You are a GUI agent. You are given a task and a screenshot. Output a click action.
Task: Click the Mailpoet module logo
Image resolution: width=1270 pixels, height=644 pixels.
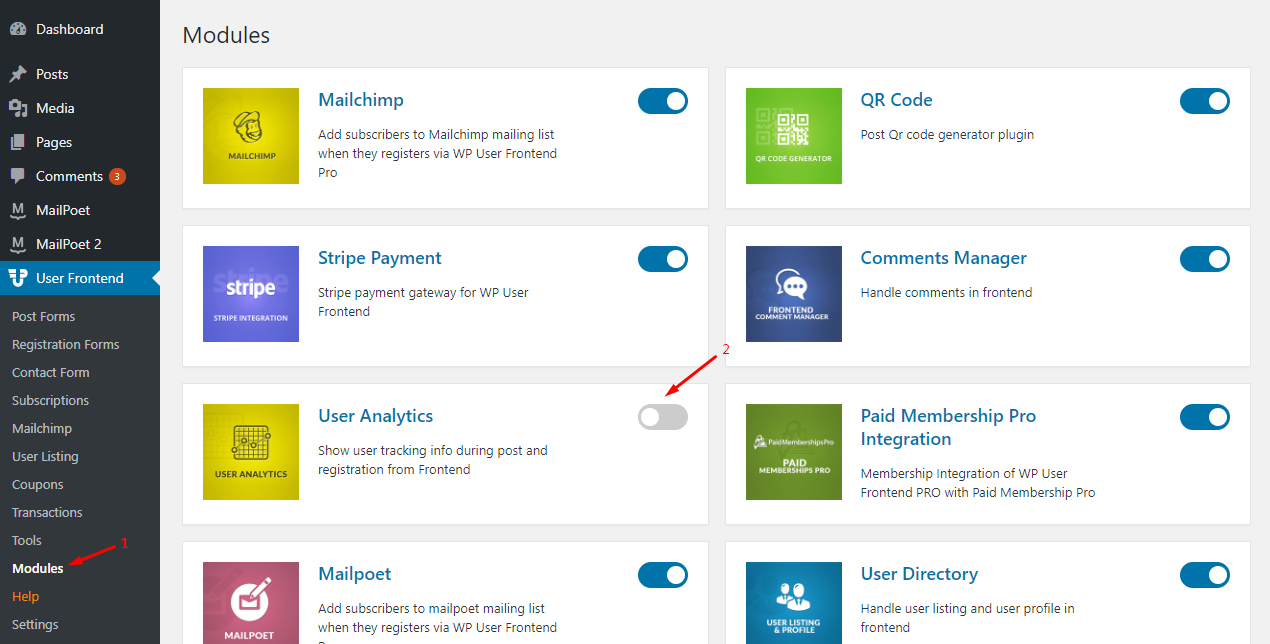click(251, 603)
